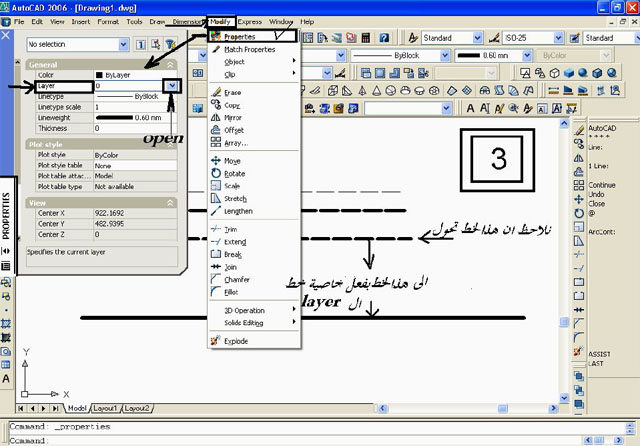Open the Help menu

coord(307,22)
